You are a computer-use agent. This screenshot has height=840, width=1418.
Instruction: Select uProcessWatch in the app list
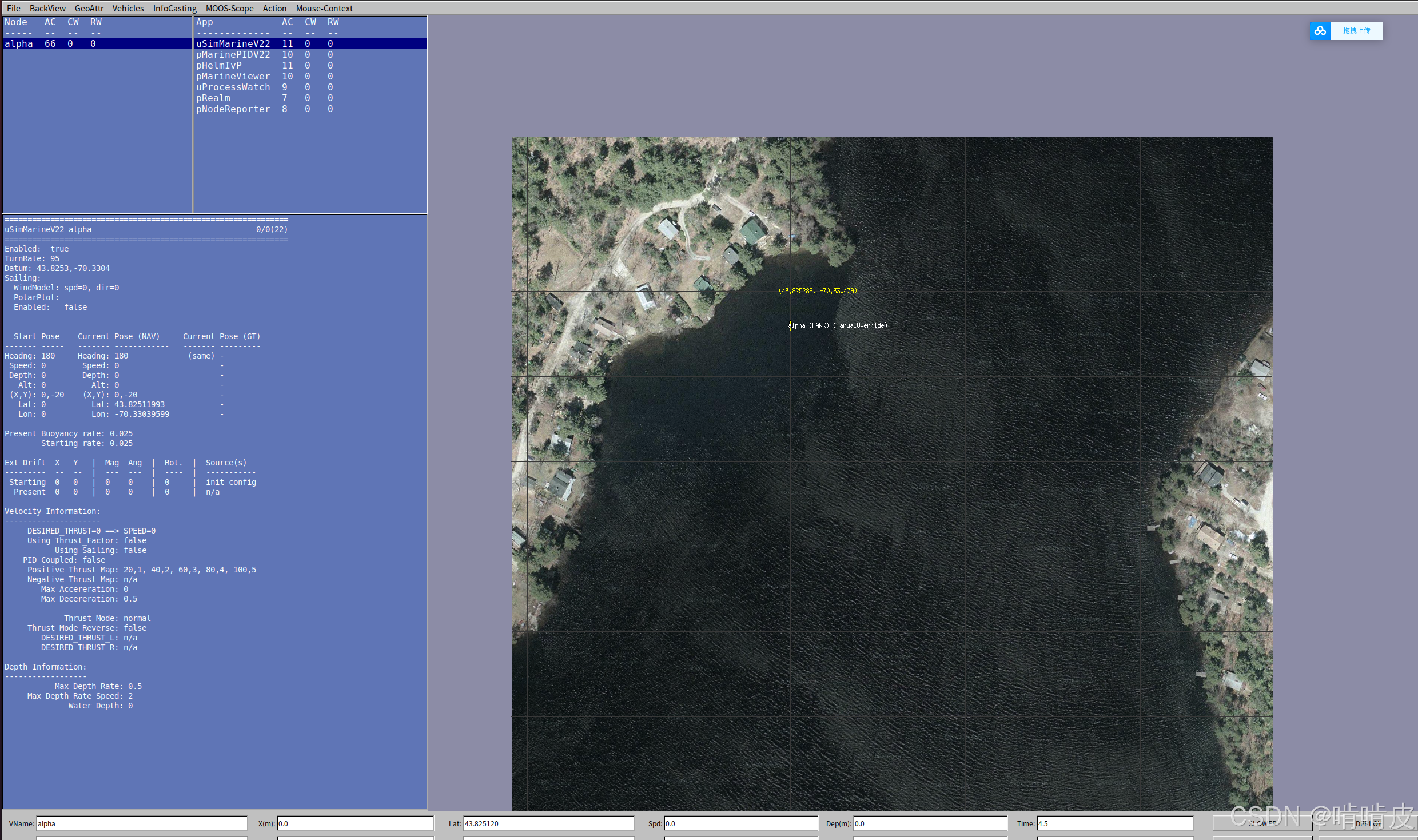point(233,87)
